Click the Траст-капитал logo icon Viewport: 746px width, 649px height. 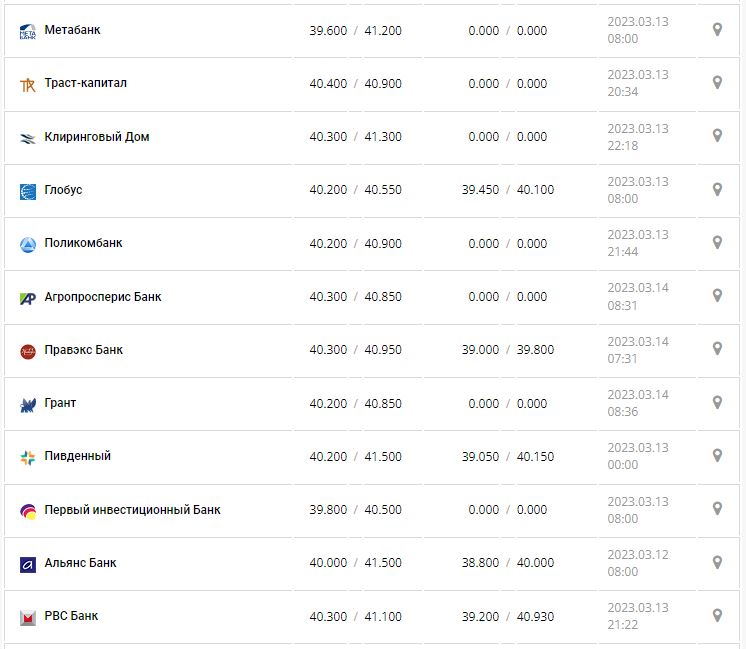click(28, 85)
